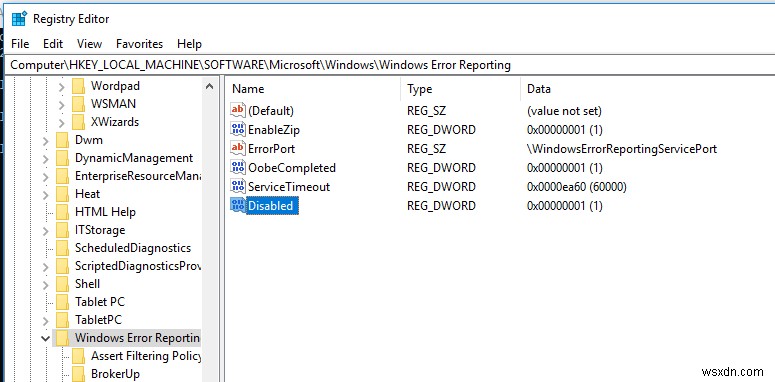Collapse the Windows Error Reporting node
This screenshot has width=775, height=382.
click(x=45, y=339)
